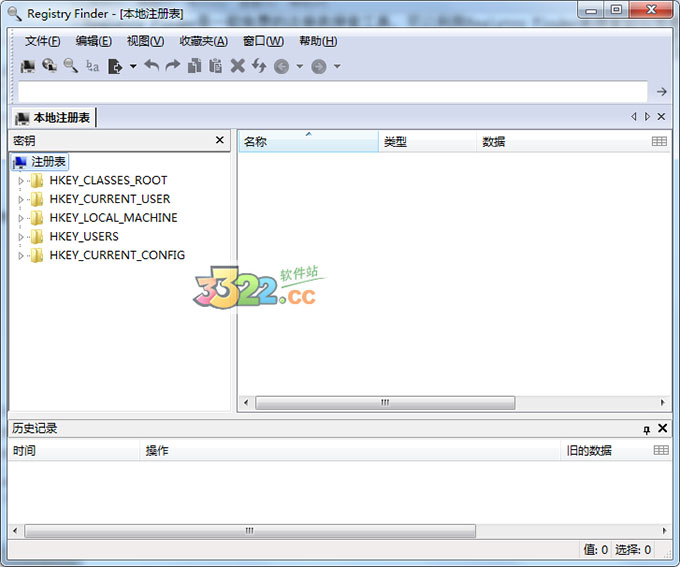Open the Forward history dropdown arrow

click(337, 66)
